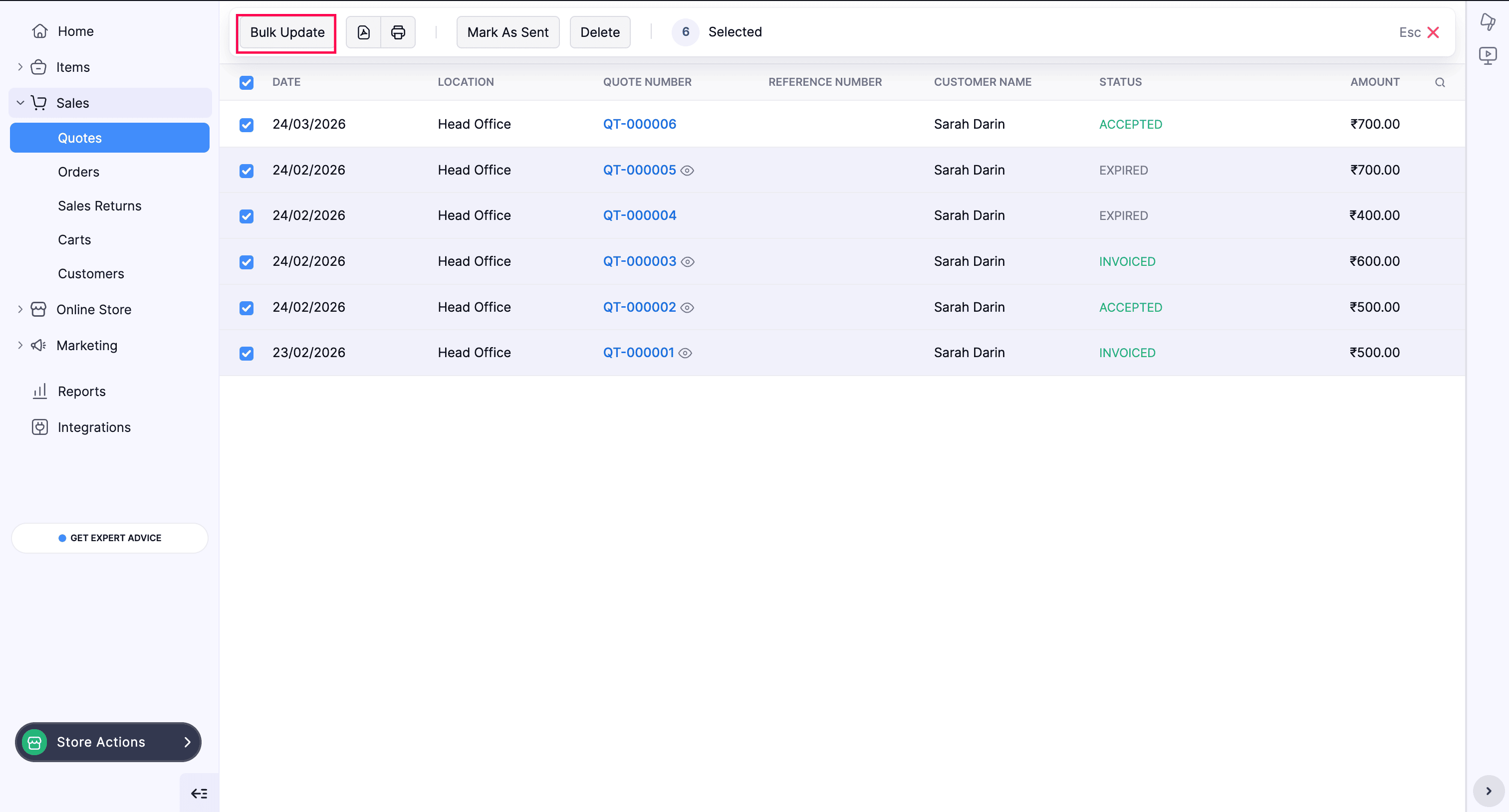Screen dimensions: 1509x812
Task: Click the print icon in toolbar
Action: pyautogui.click(x=398, y=32)
